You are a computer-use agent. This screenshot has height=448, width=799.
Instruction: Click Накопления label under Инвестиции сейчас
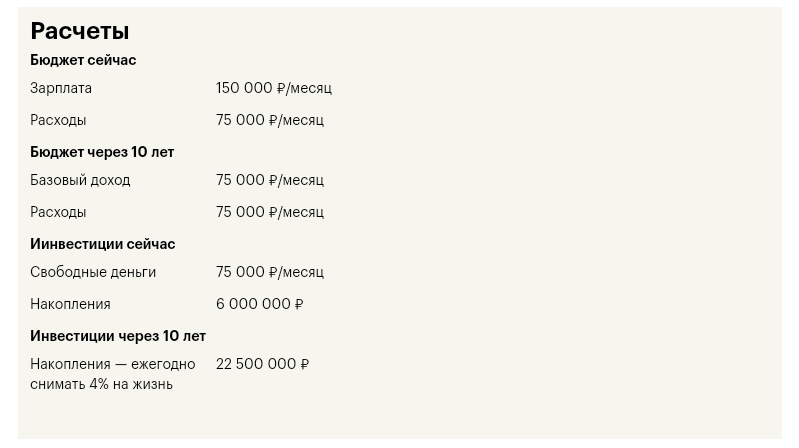pos(70,304)
